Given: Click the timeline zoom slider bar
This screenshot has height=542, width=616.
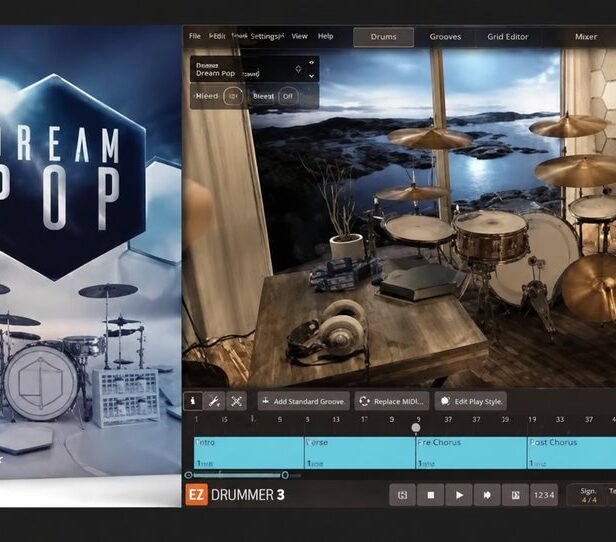Looking at the screenshot, I should tap(237, 475).
